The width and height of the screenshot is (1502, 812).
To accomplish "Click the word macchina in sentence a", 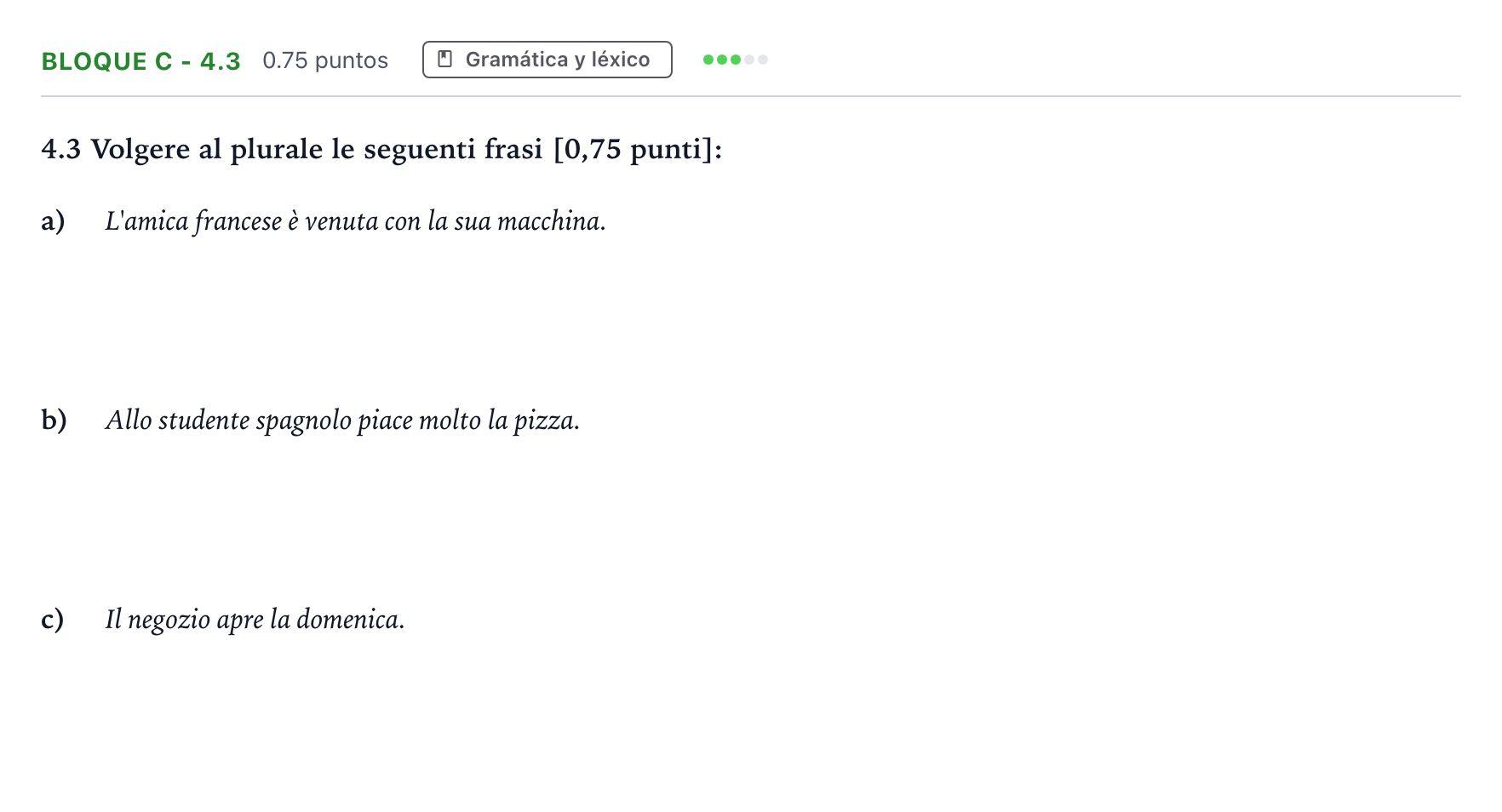I will coord(551,221).
